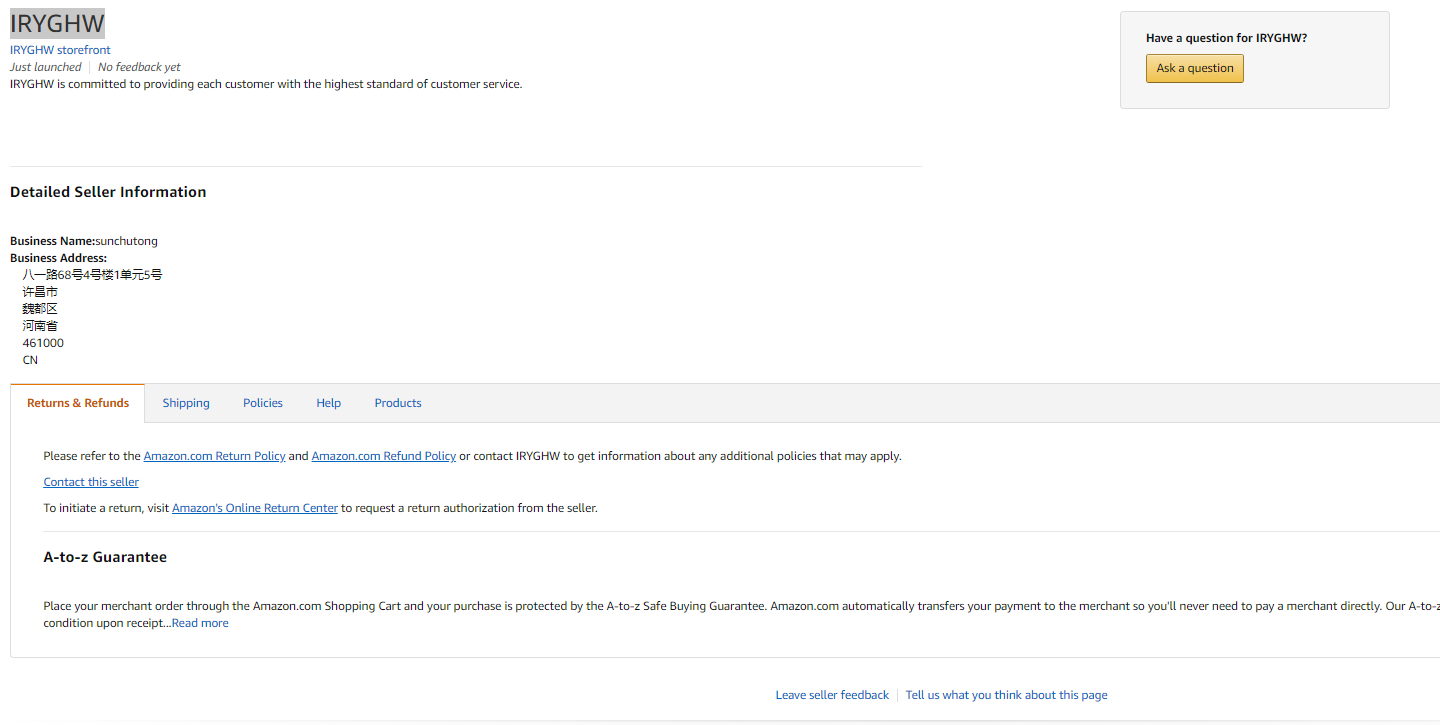The width and height of the screenshot is (1440, 725).
Task: Open the IRYGHW storefront link
Action: 60,50
